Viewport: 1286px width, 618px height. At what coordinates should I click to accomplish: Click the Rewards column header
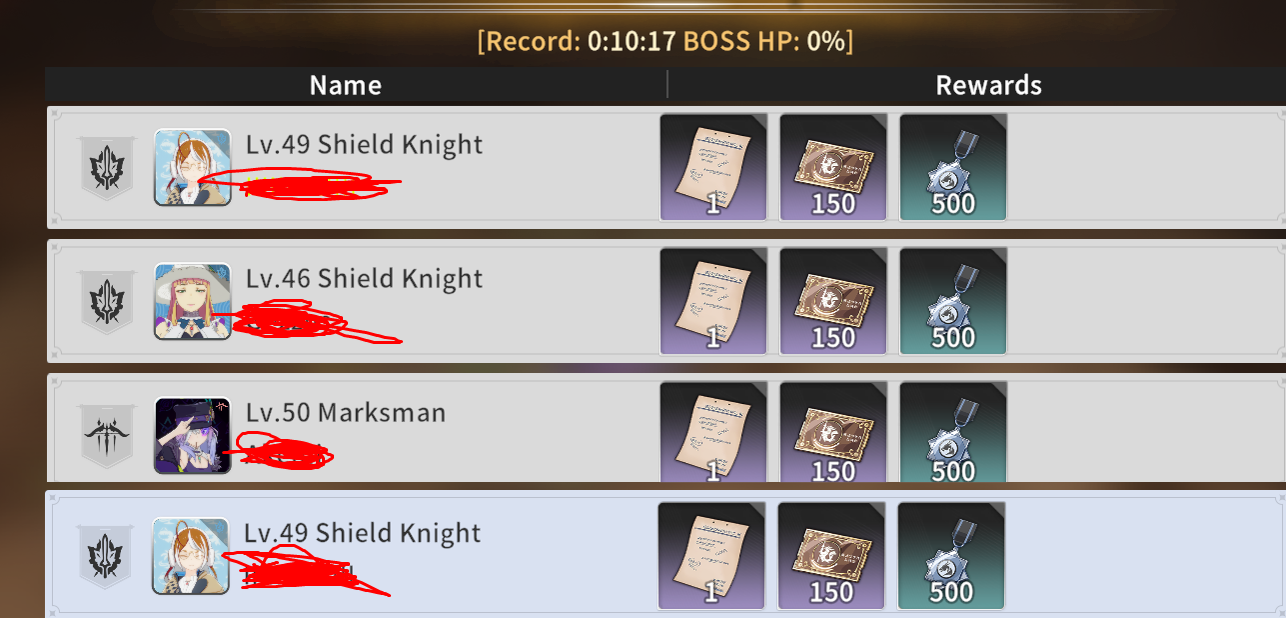[x=989, y=85]
